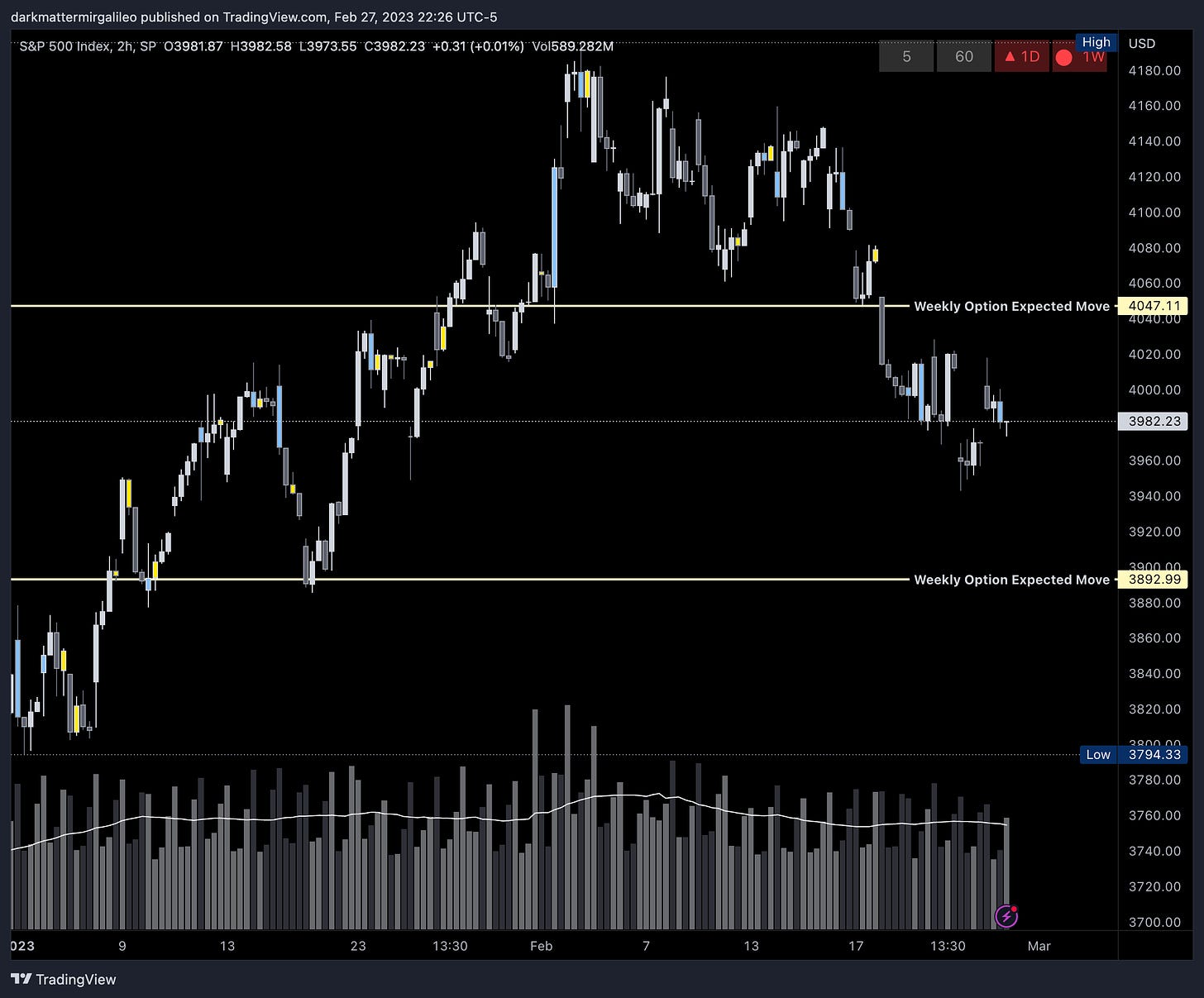
Task: Click the 4140.00 price axis label
Action: coord(1154,141)
